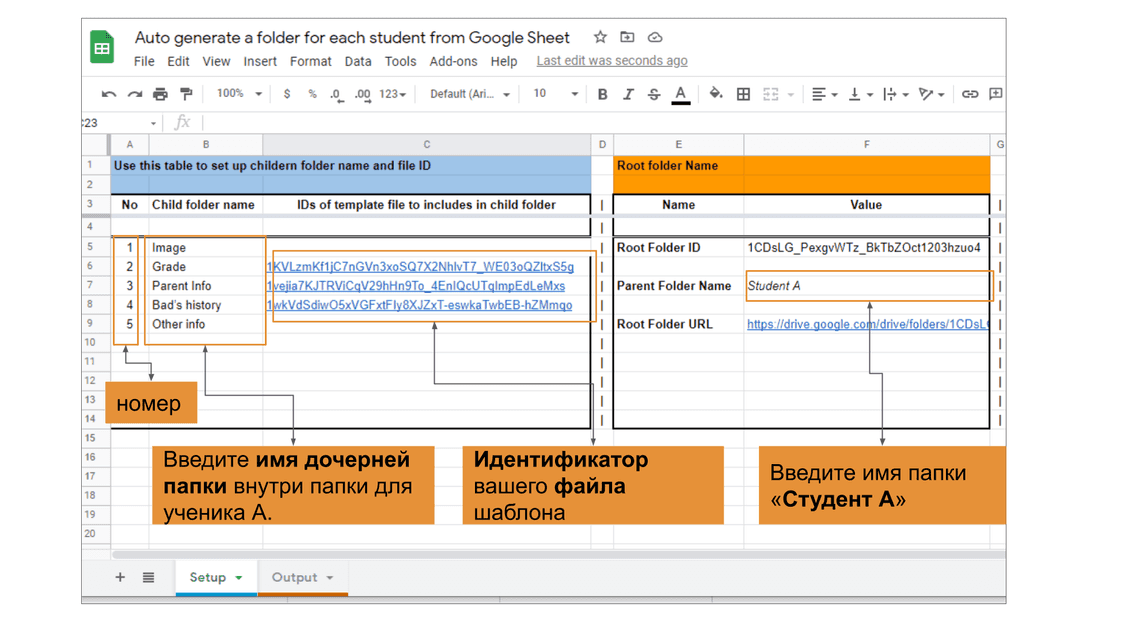
Task: Click the fill color bucket icon
Action: (x=715, y=94)
